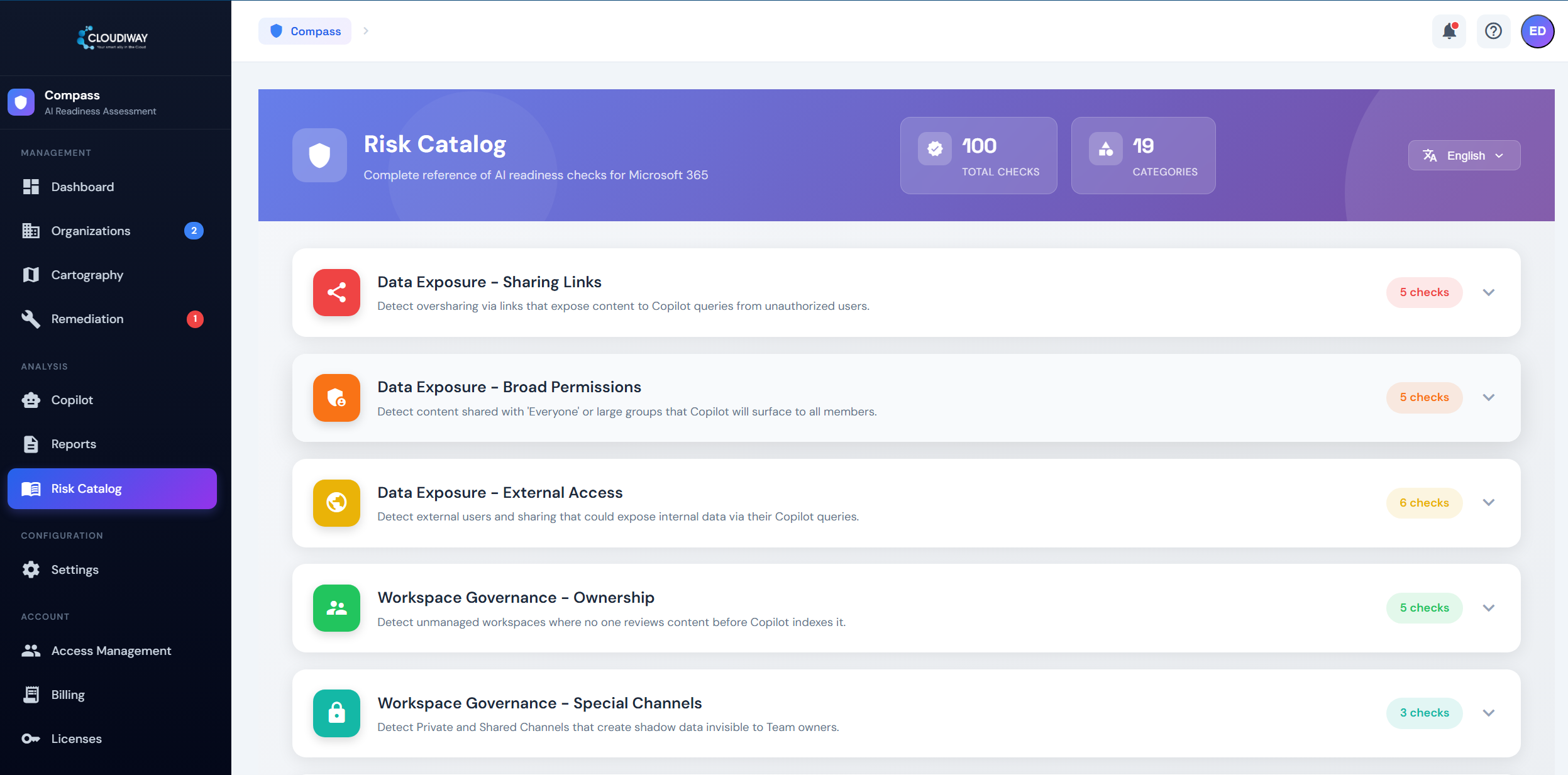Click 'Data Exposure – External Access' title

pos(500,493)
